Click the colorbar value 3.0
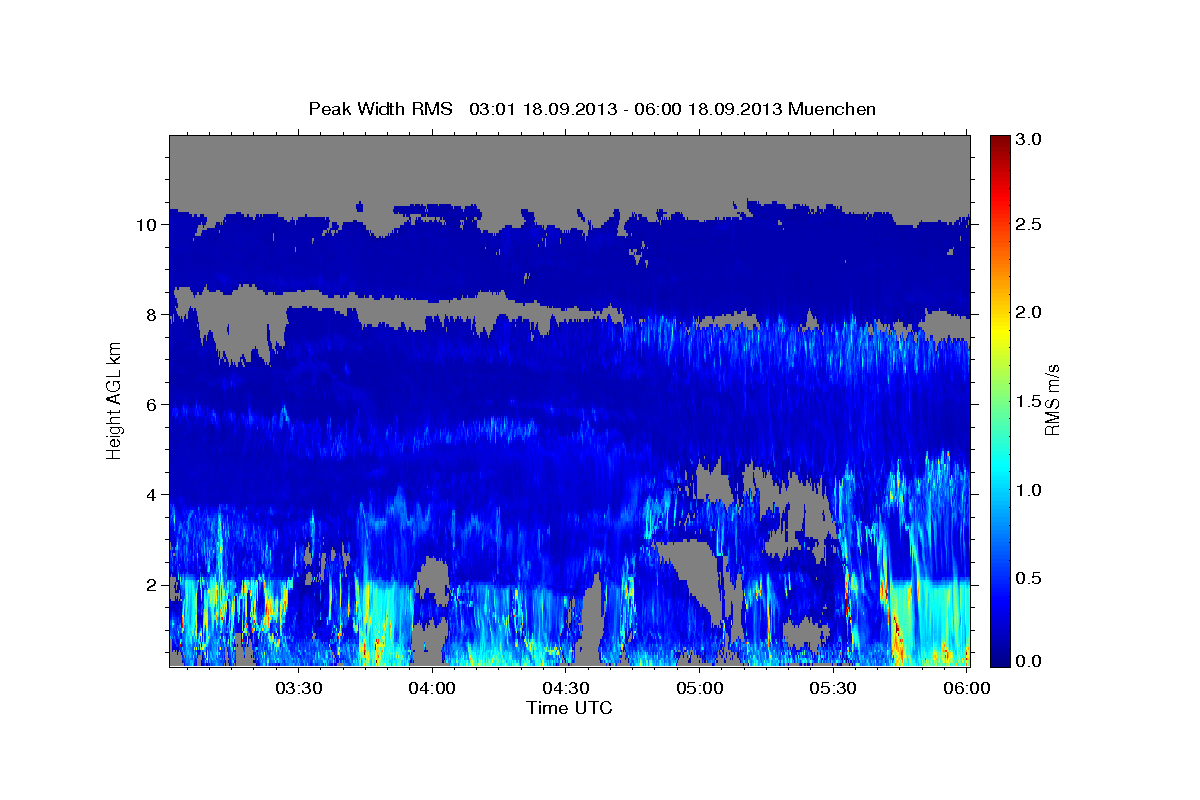 (1029, 140)
